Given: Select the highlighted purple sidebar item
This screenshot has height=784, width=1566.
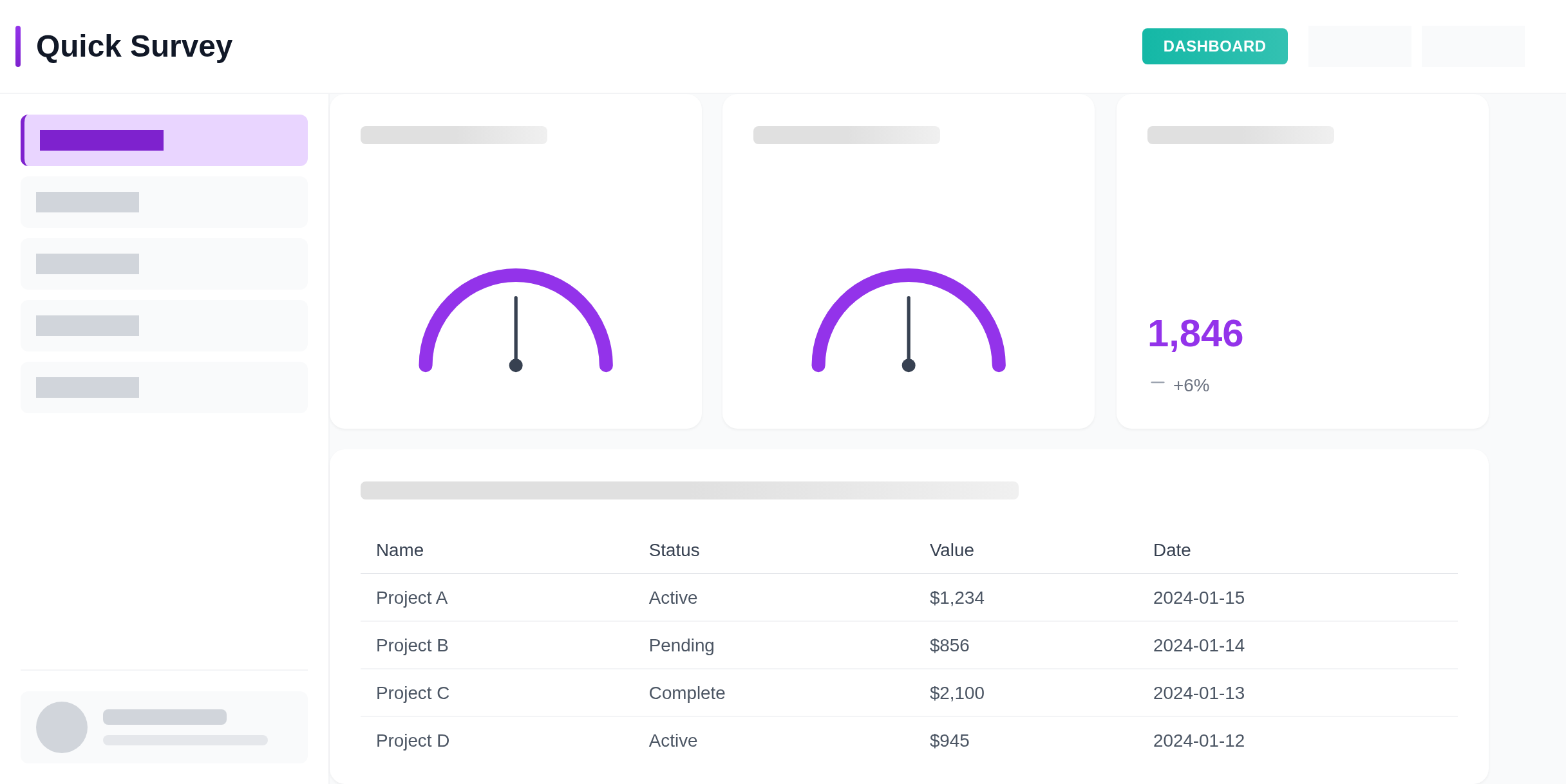Looking at the screenshot, I should [164, 140].
